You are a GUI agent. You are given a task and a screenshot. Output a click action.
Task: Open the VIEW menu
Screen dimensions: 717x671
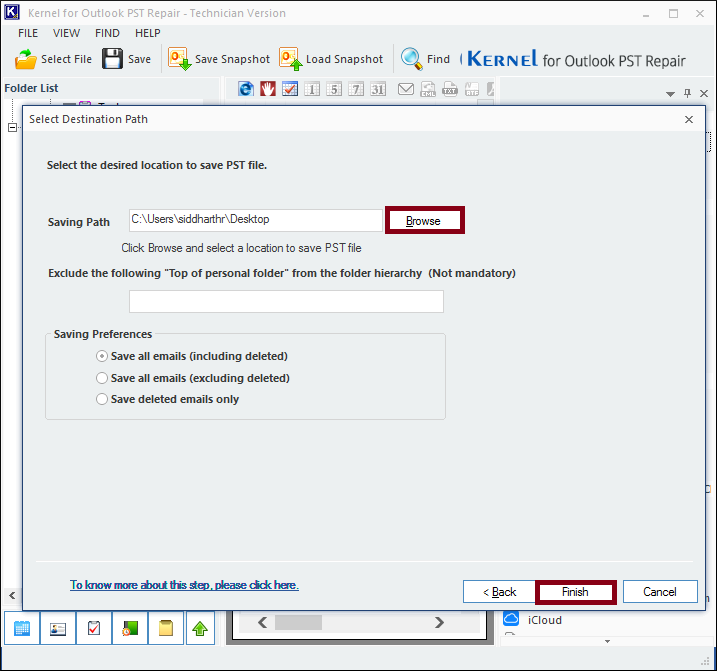tap(66, 33)
